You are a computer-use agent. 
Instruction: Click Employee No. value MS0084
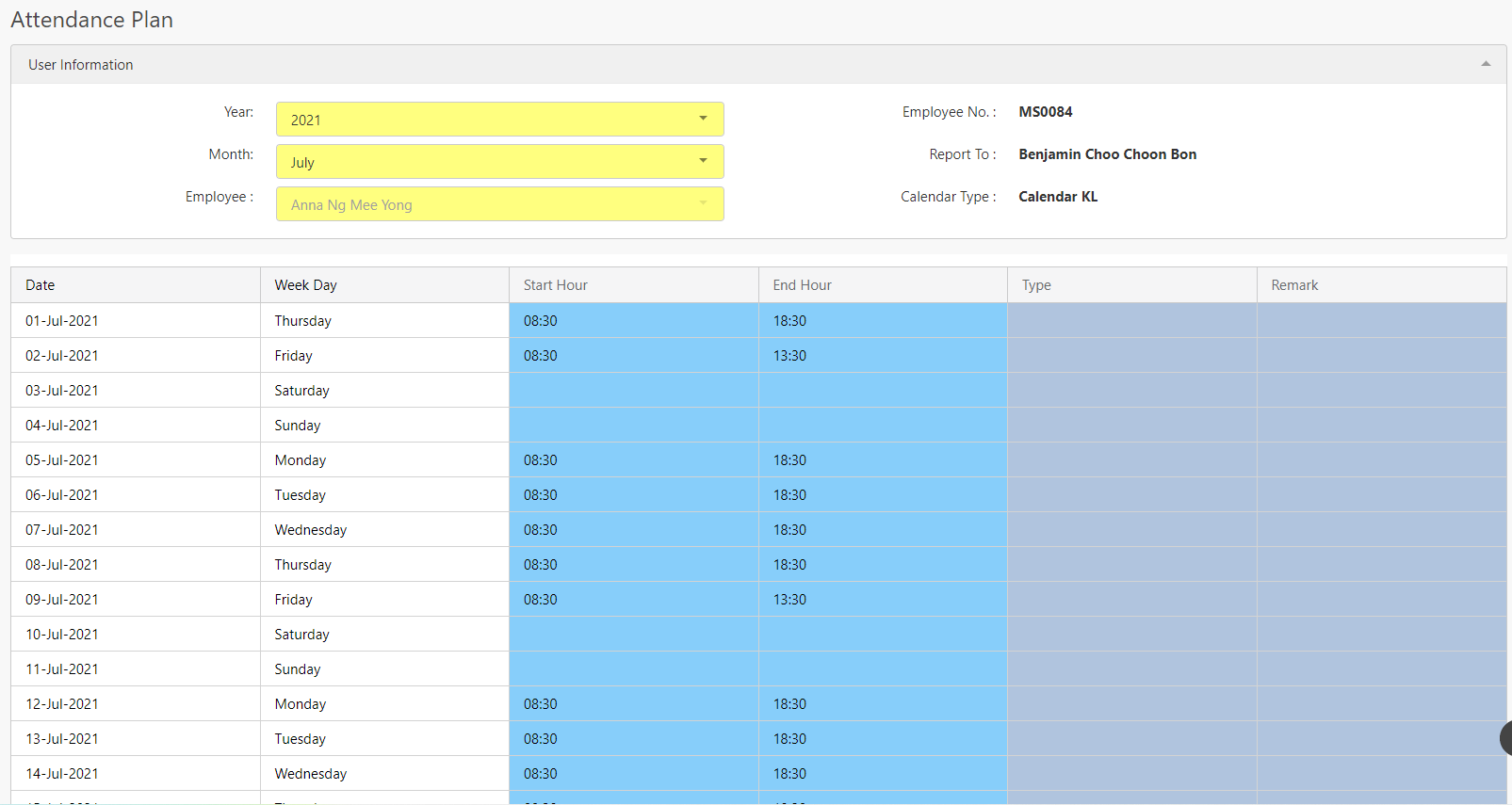click(1046, 112)
